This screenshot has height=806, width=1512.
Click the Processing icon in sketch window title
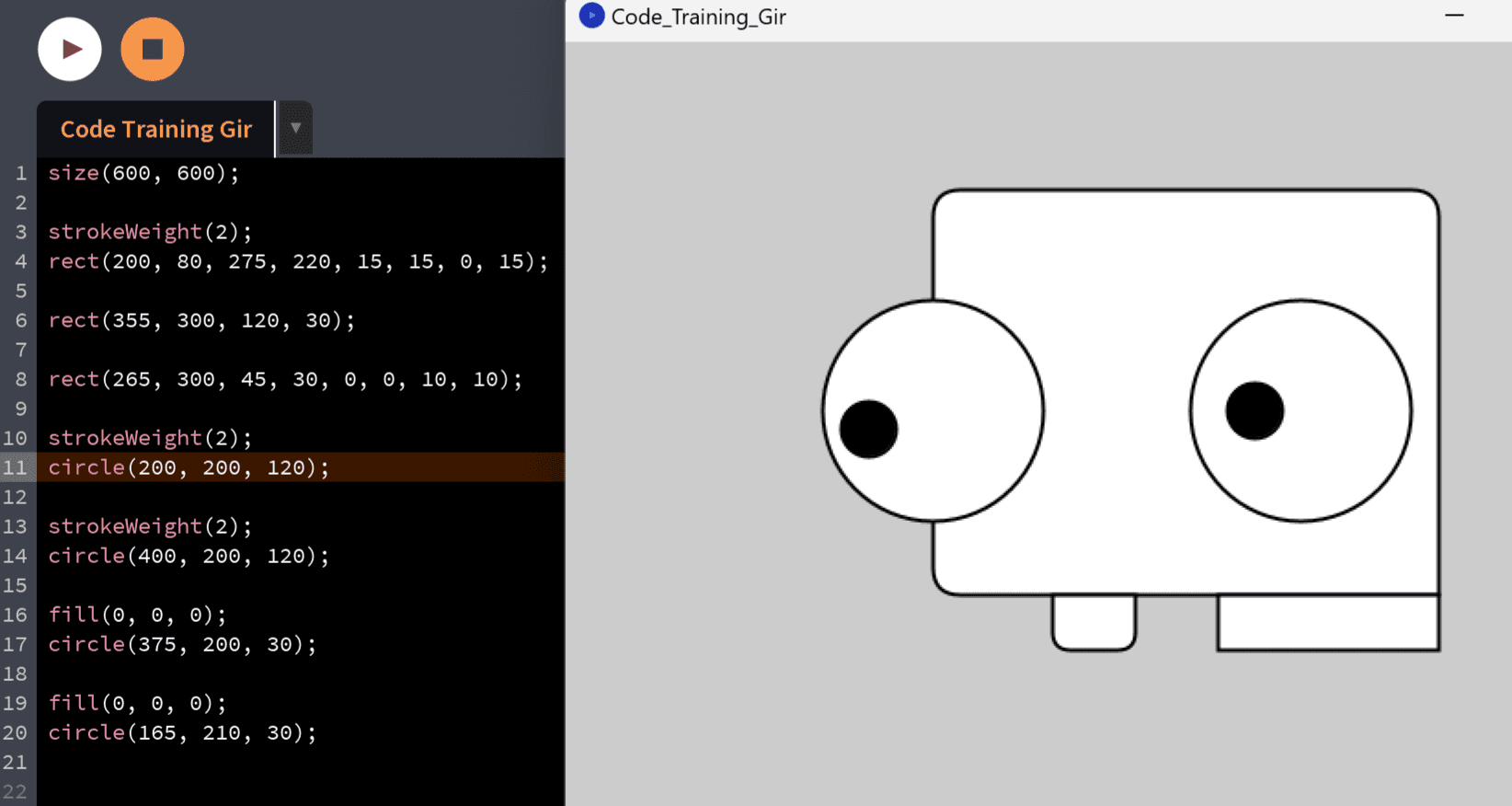tap(591, 16)
